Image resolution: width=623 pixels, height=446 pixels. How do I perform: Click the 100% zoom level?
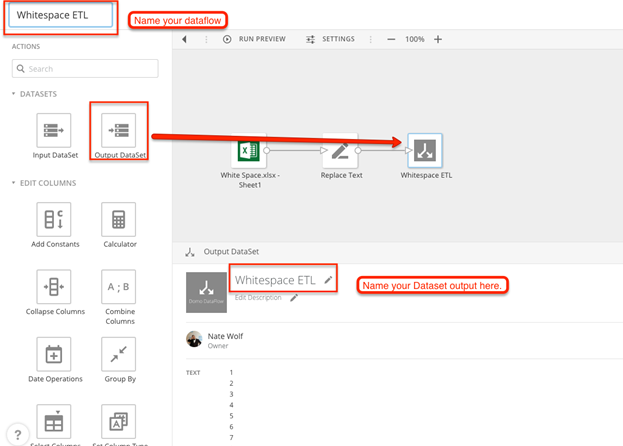pos(414,39)
